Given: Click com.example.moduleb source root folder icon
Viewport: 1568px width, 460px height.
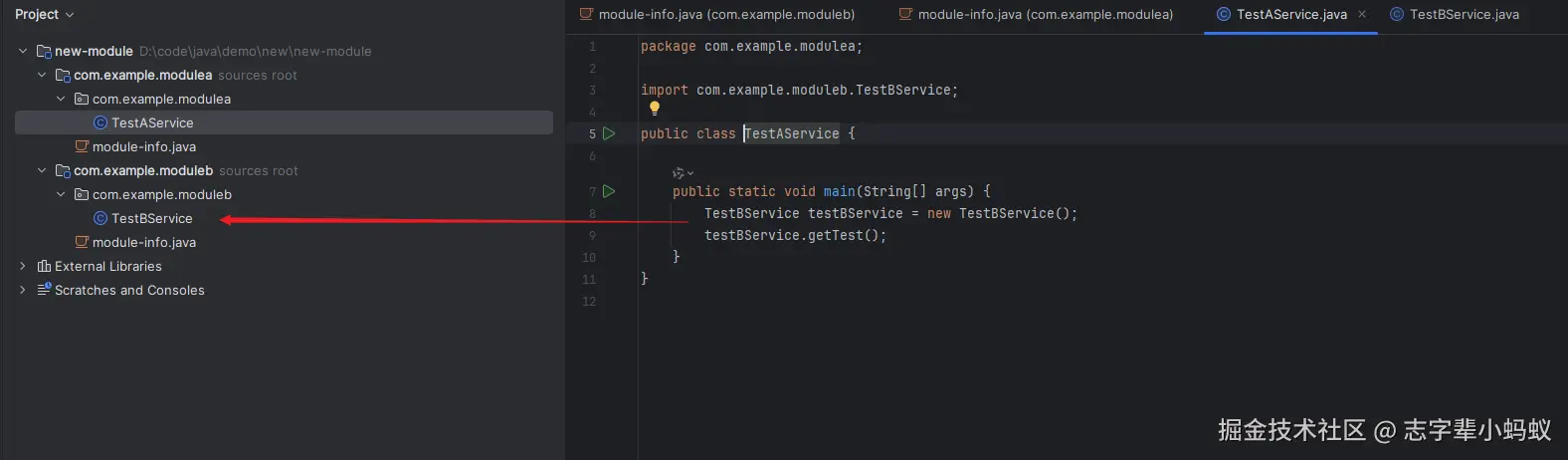Looking at the screenshot, I should coord(63,170).
